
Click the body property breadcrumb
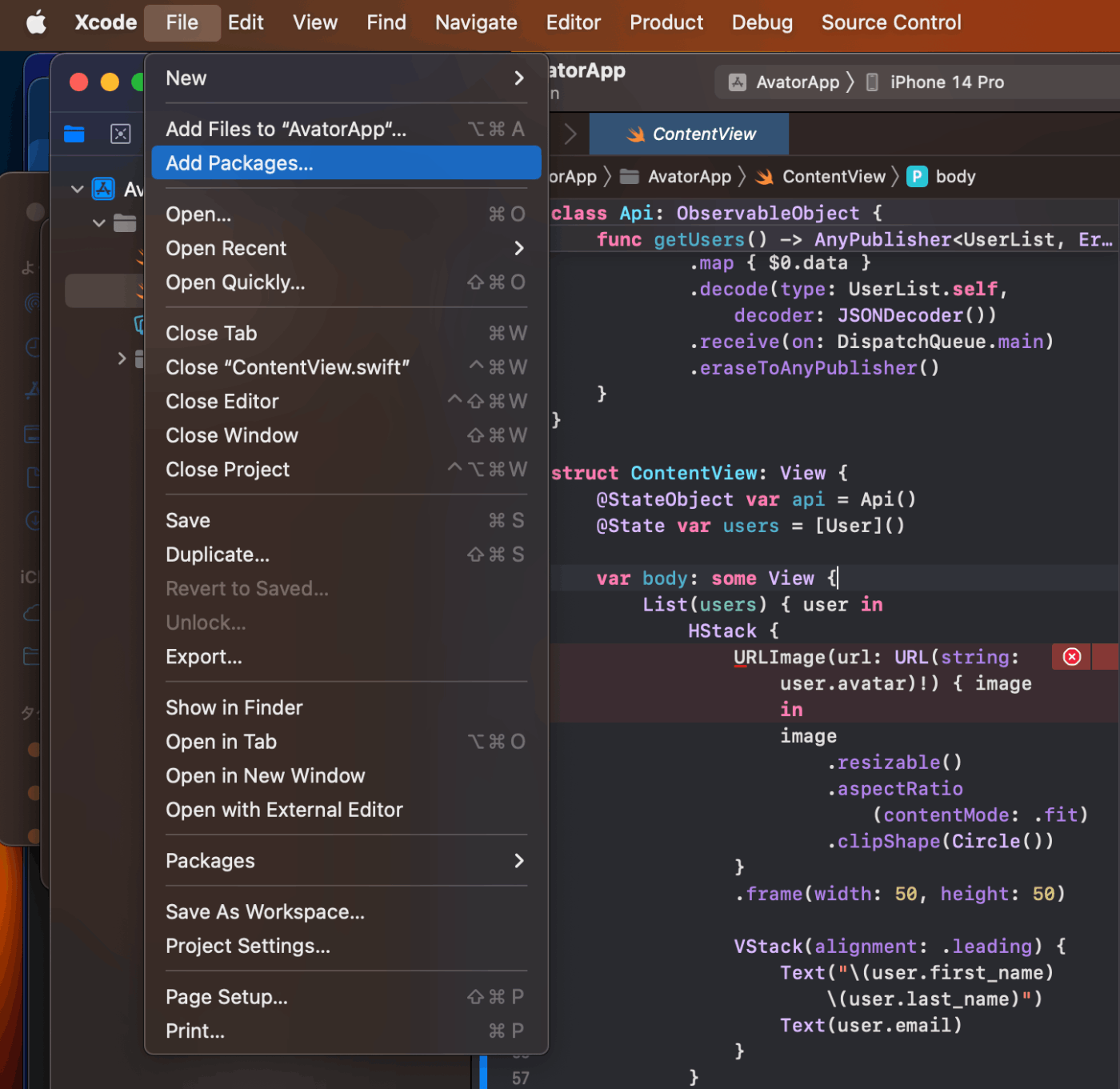tap(942, 177)
